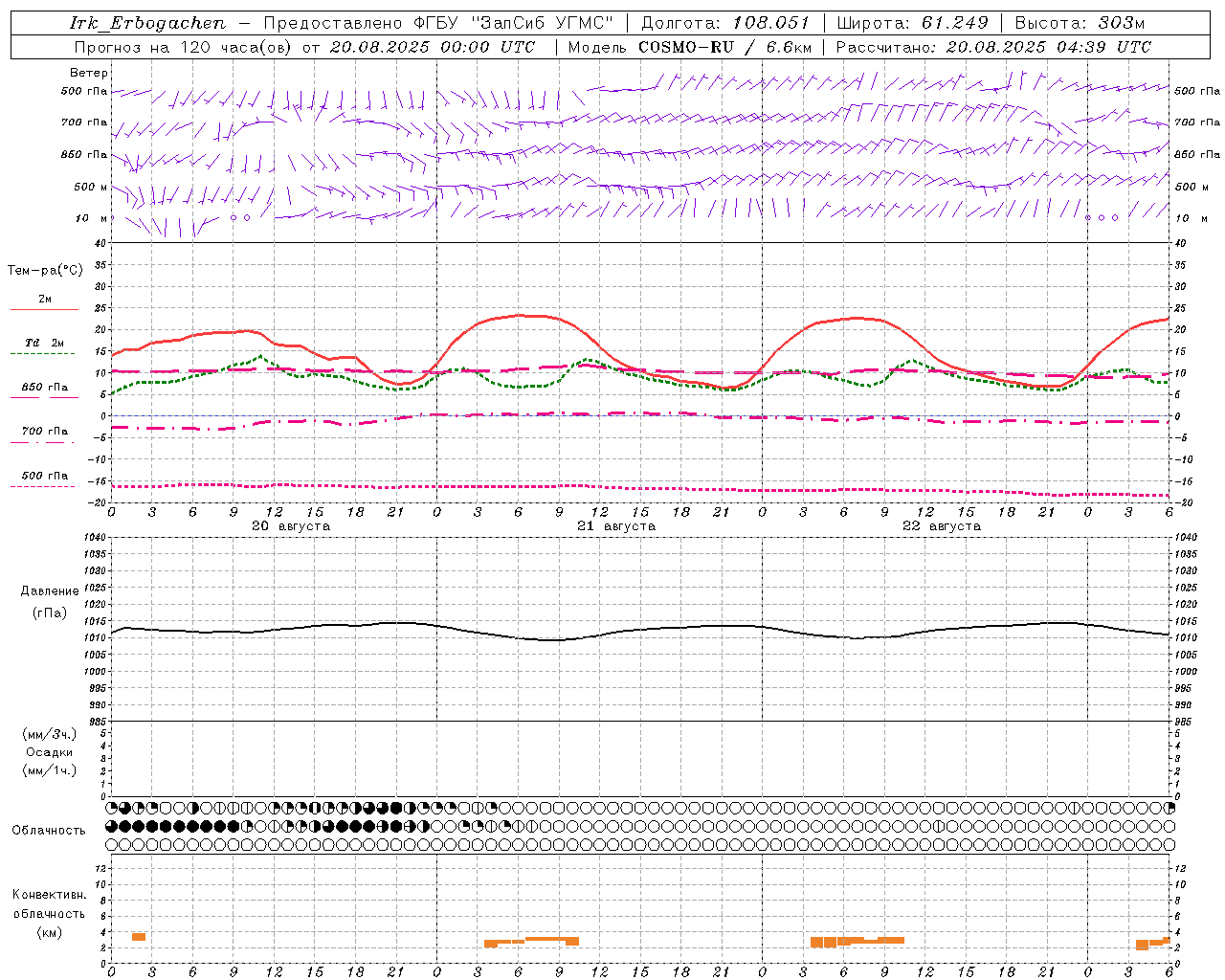Select the Td 2м legend label

(44, 343)
